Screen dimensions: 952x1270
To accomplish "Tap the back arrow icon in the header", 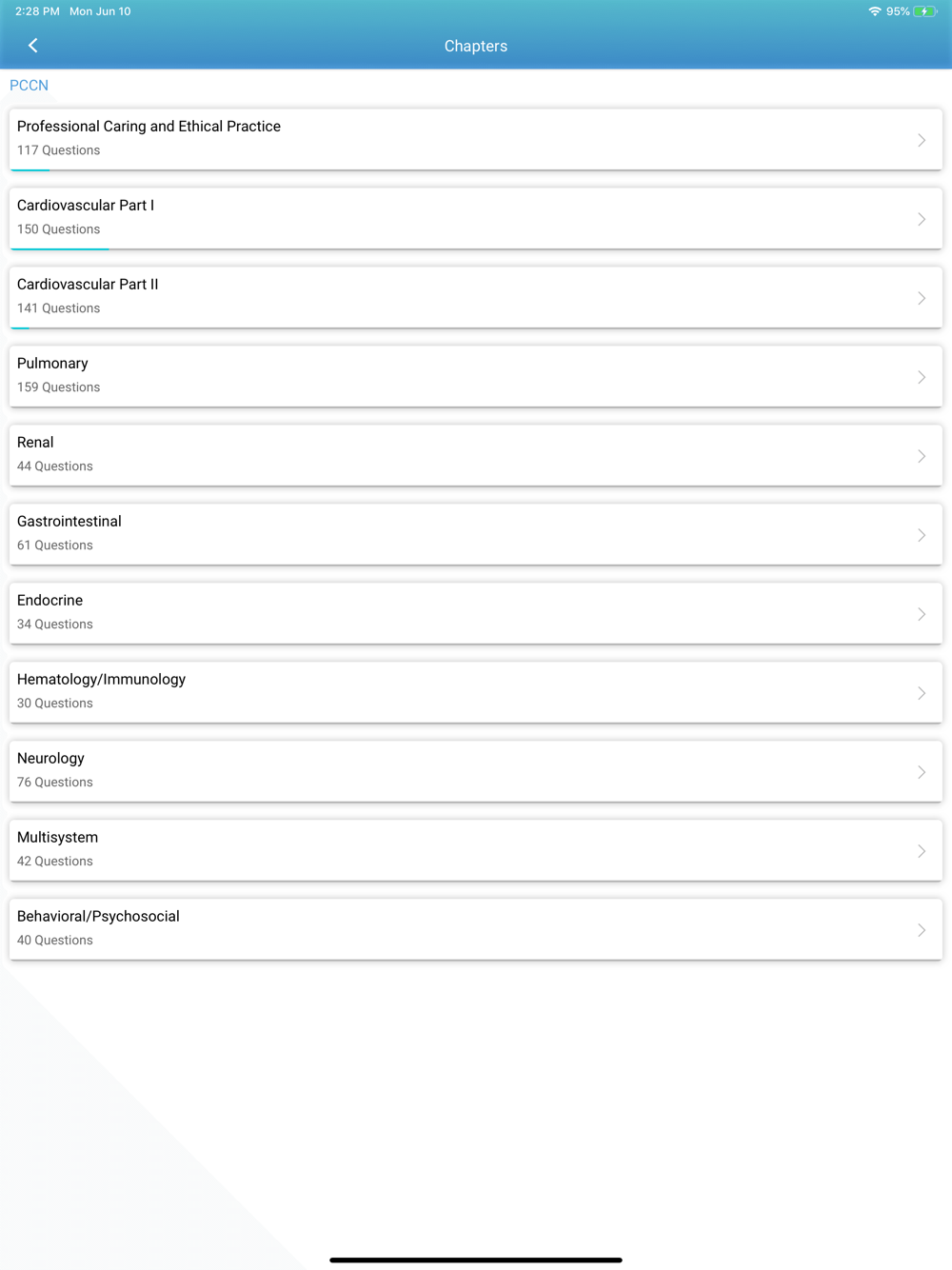I will pyautogui.click(x=33, y=46).
